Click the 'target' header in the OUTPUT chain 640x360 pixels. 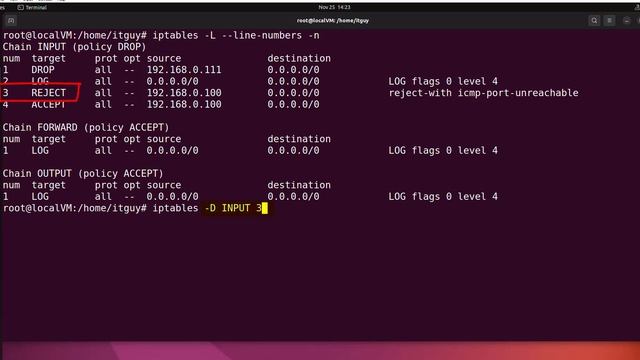(x=49, y=185)
